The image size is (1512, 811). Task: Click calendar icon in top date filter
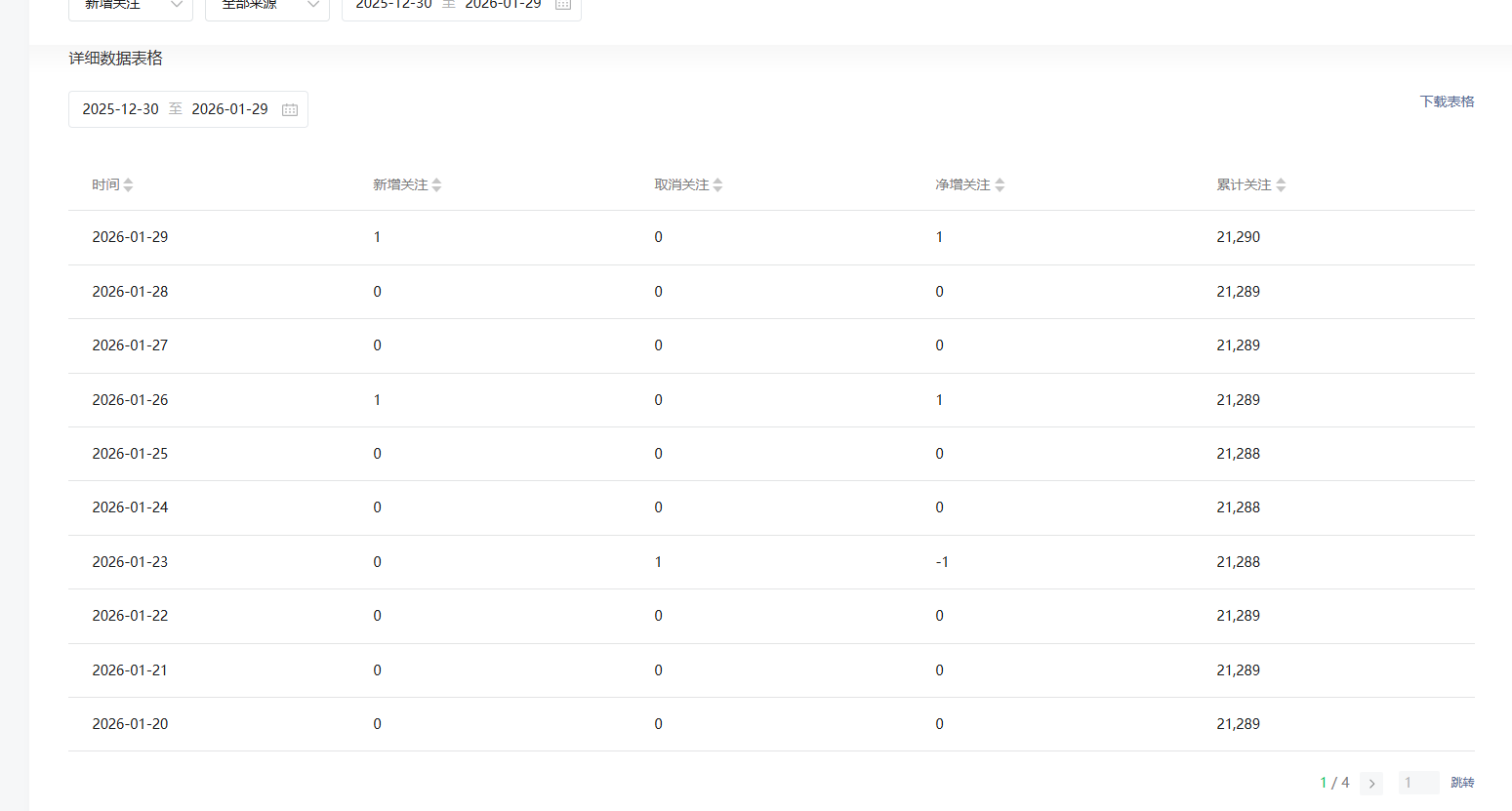pos(563,5)
